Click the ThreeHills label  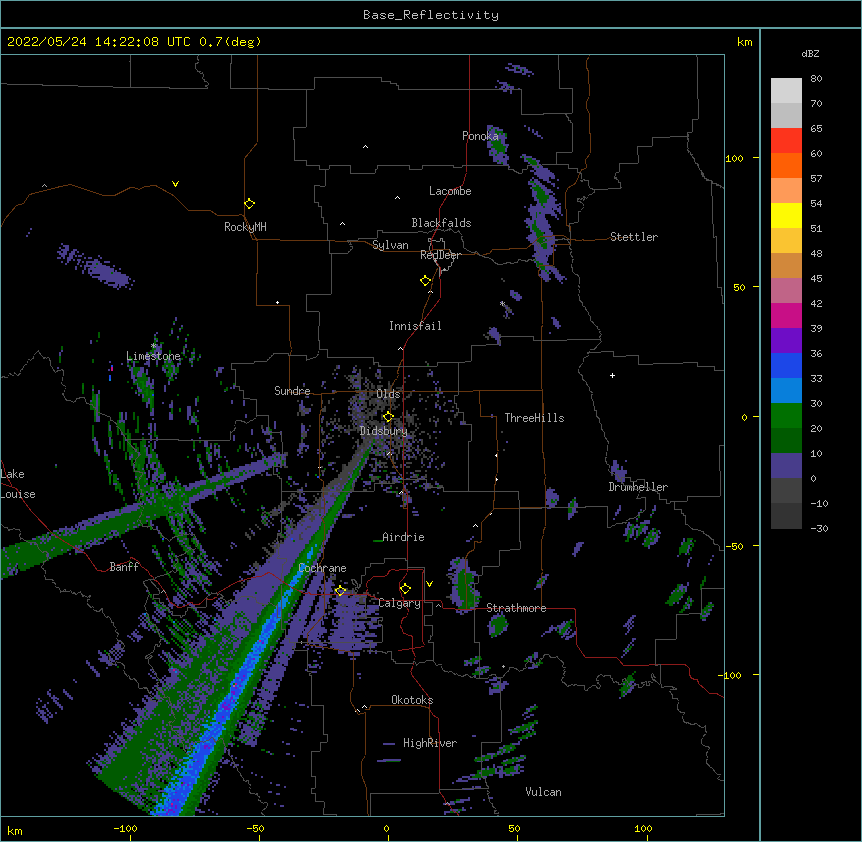tap(534, 418)
